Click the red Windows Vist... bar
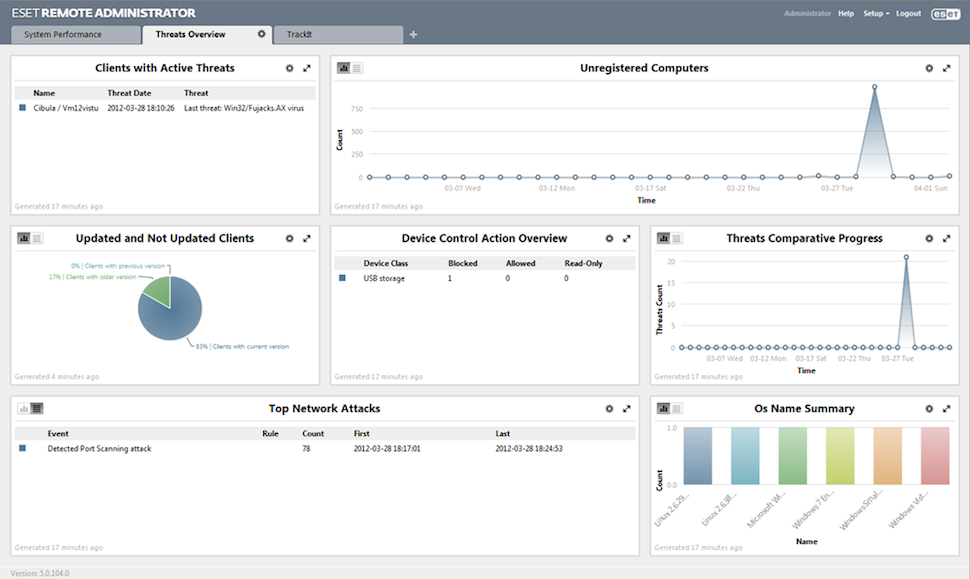 935,456
